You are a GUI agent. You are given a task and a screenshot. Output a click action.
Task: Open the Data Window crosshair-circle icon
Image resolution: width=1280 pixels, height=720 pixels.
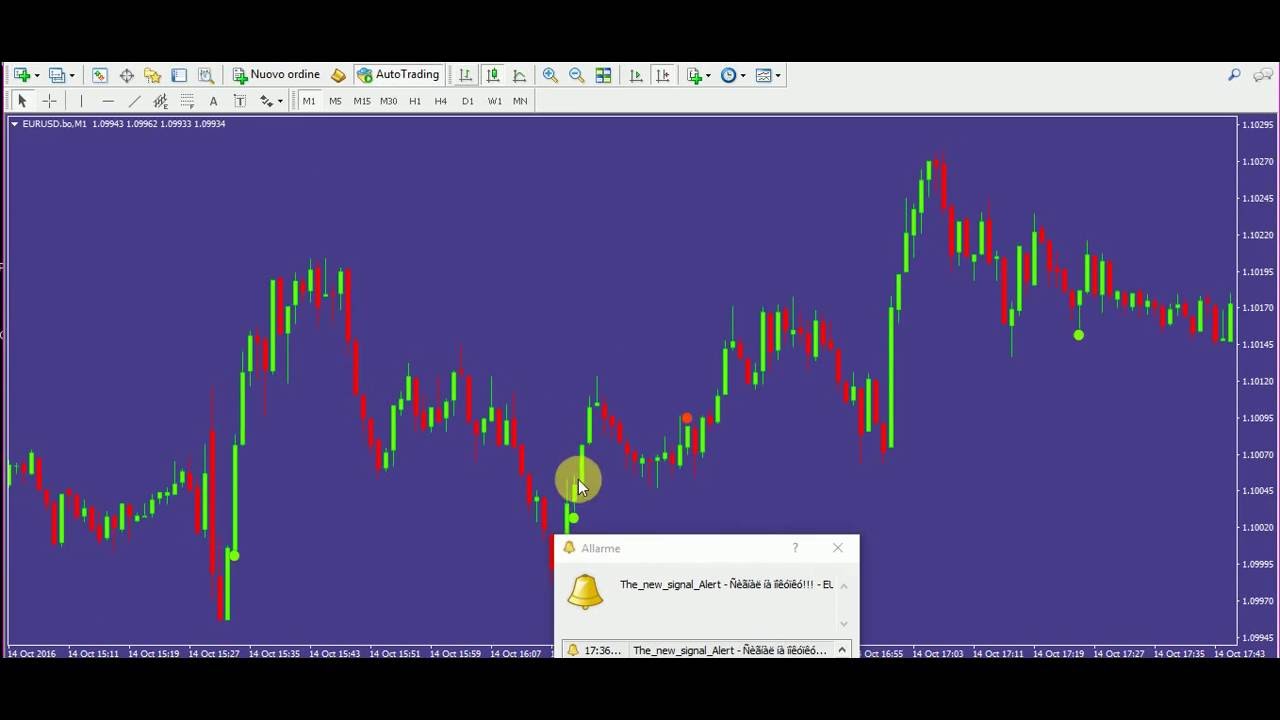point(127,75)
